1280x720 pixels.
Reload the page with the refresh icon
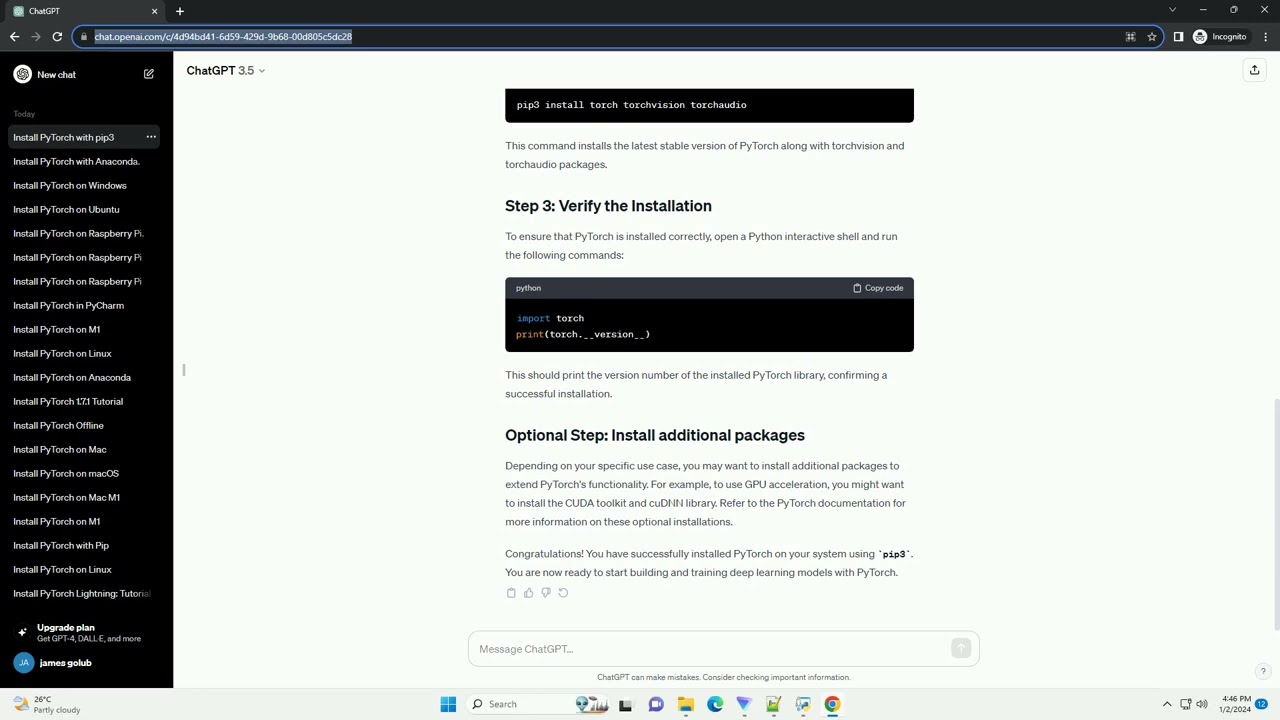[57, 36]
